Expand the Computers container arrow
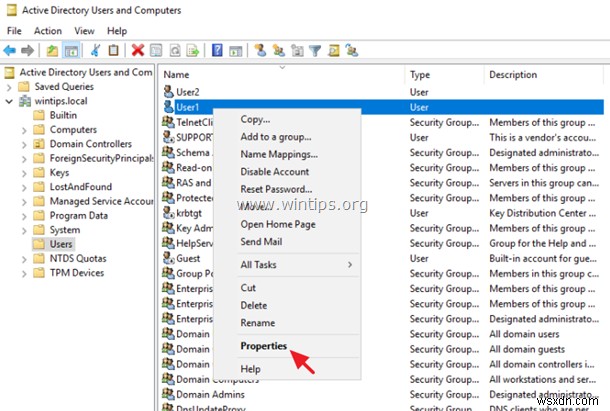Screen dimensions: 610x411 (24, 130)
